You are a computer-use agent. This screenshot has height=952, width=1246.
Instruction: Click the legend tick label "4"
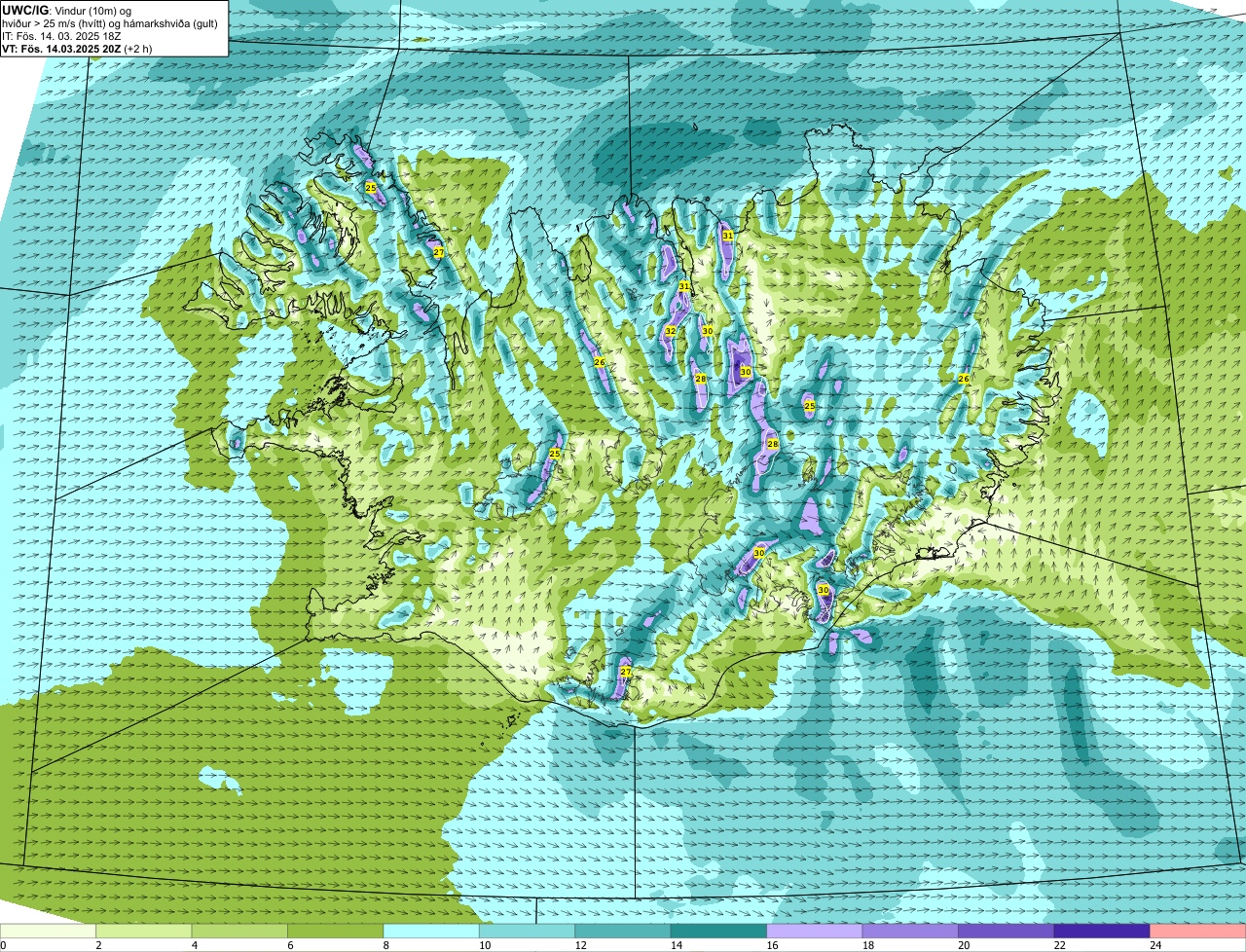click(194, 945)
